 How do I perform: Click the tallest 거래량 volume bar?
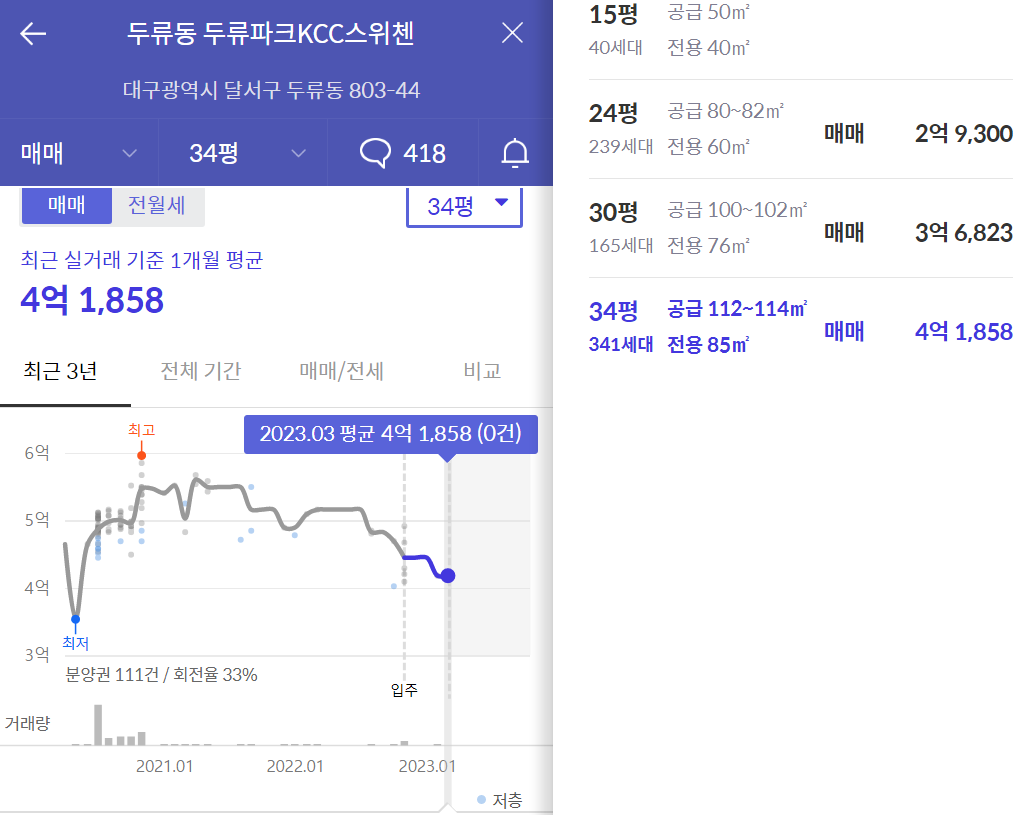coord(98,725)
